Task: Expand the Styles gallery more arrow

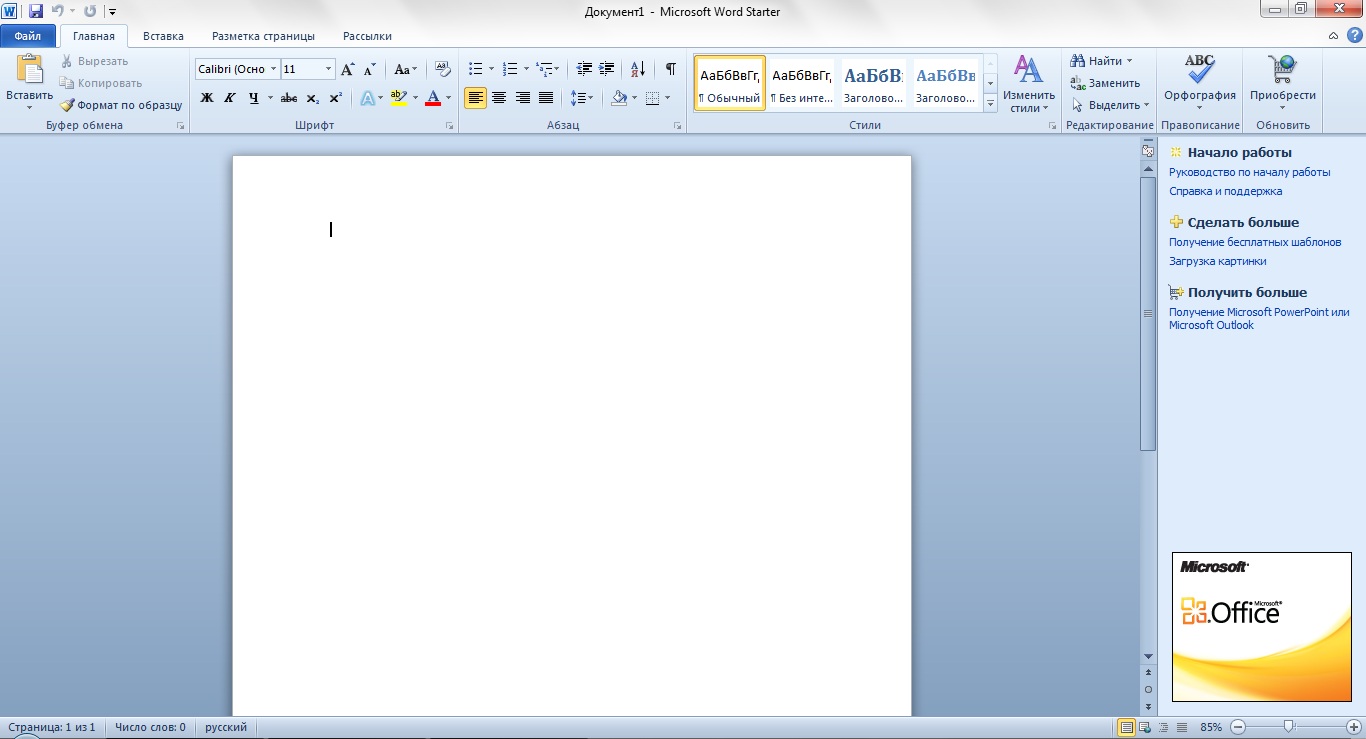Action: point(990,103)
